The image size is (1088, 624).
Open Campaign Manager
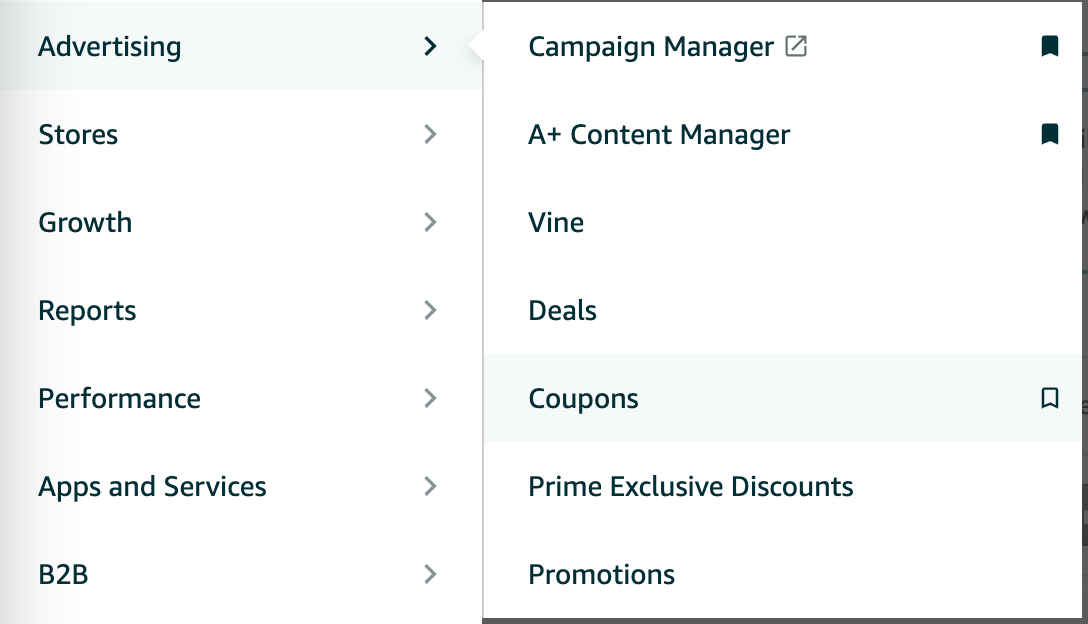click(x=651, y=46)
